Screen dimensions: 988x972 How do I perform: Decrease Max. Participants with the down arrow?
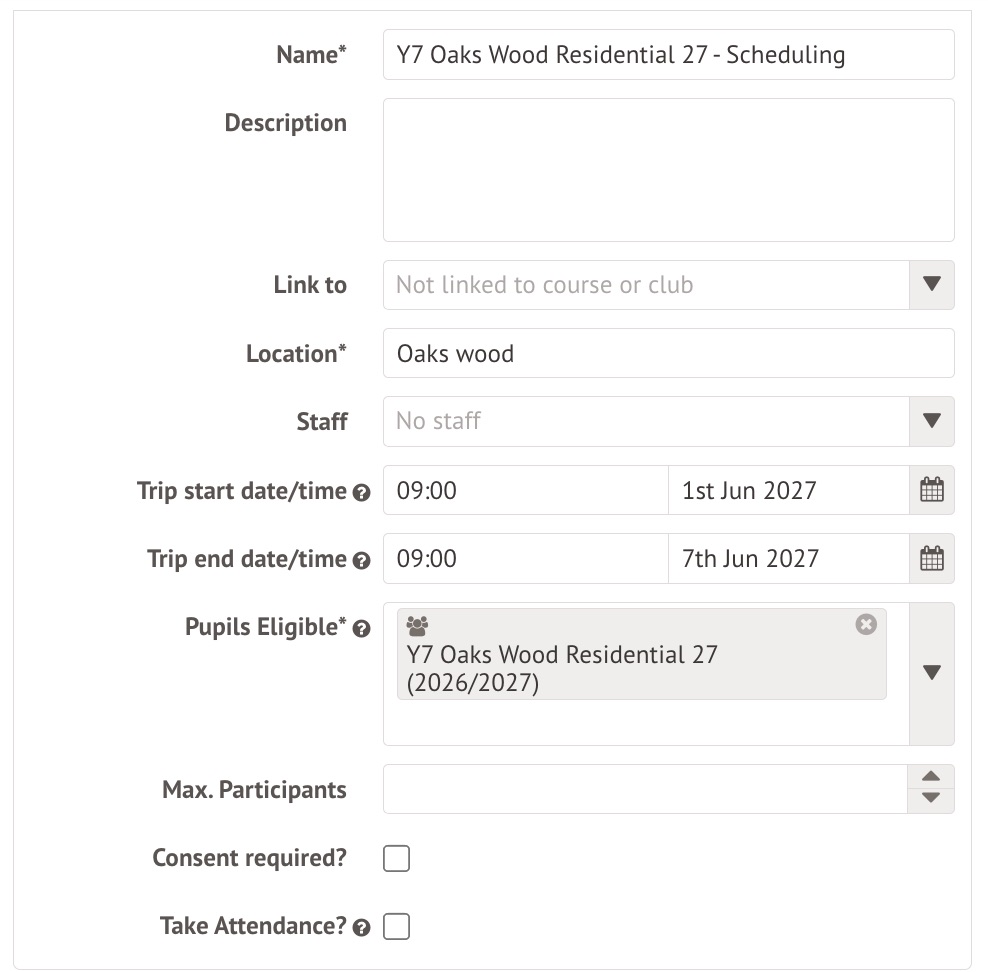(931, 798)
